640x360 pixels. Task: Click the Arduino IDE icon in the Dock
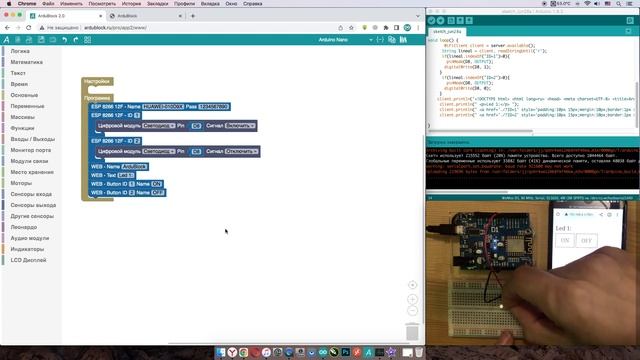point(322,352)
